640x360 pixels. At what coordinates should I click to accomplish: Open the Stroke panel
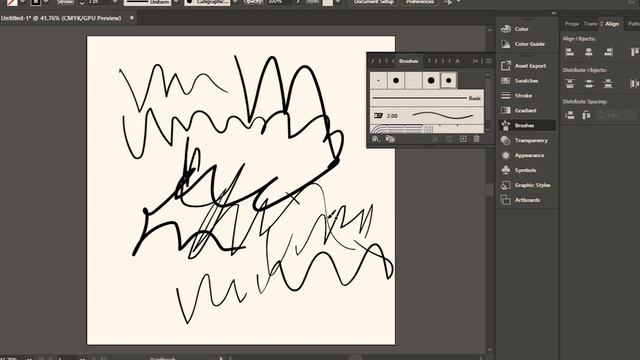point(527,96)
